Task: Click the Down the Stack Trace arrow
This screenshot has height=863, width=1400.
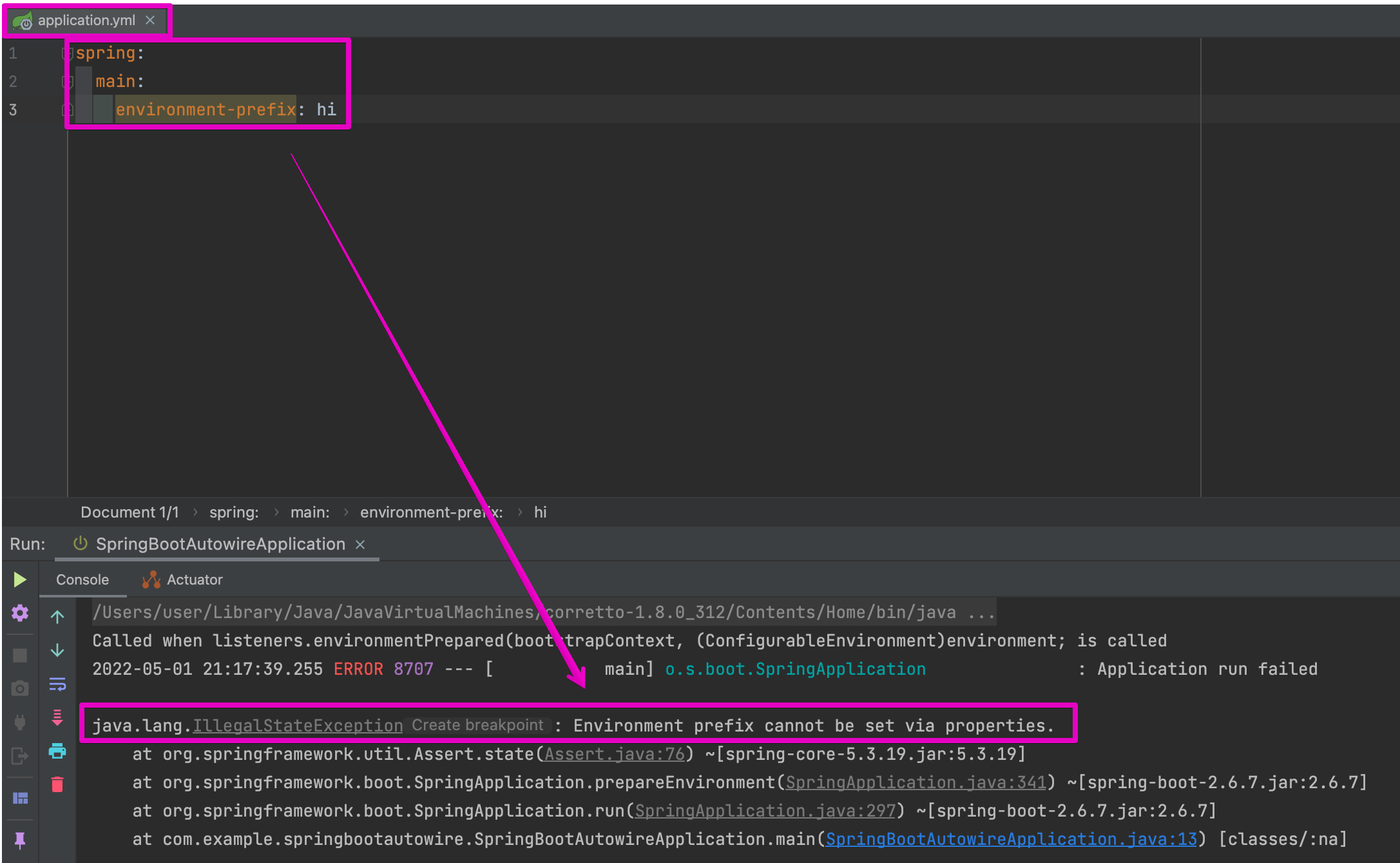Action: tap(57, 650)
